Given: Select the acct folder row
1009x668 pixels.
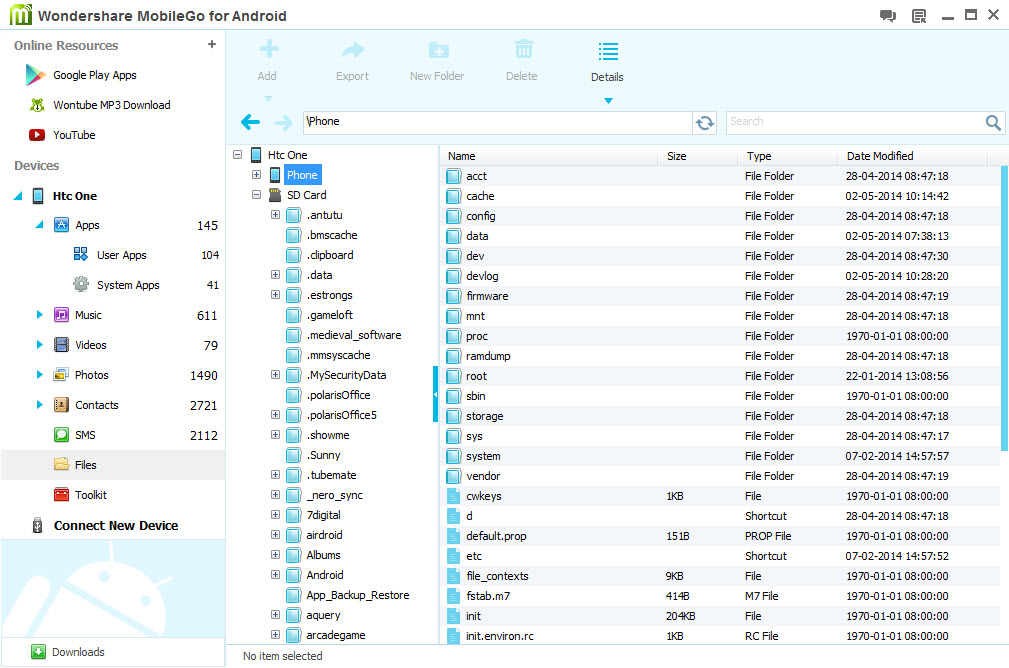Looking at the screenshot, I should (721, 176).
